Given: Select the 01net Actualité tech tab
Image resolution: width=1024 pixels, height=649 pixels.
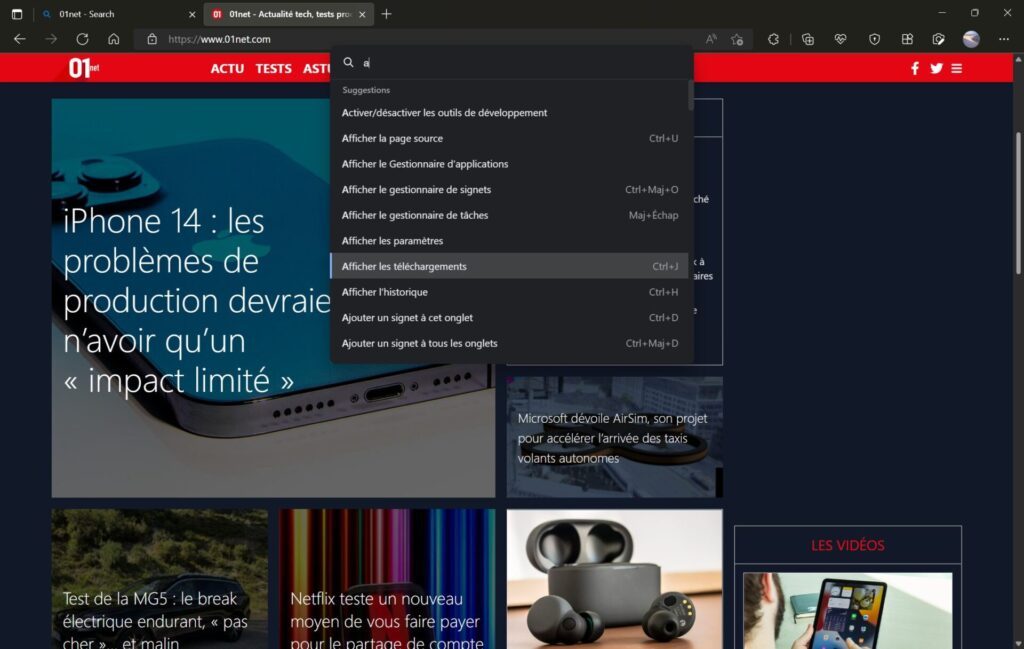Looking at the screenshot, I should click(x=289, y=14).
